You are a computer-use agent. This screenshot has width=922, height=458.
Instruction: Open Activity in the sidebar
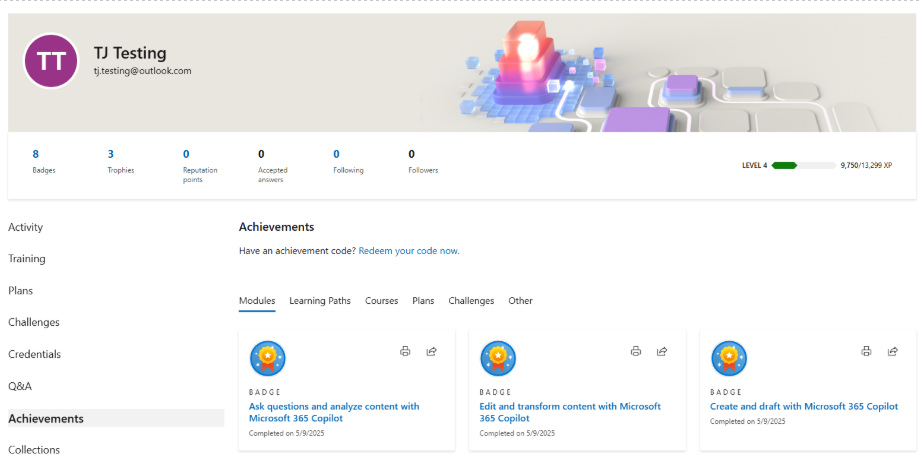pyautogui.click(x=25, y=227)
